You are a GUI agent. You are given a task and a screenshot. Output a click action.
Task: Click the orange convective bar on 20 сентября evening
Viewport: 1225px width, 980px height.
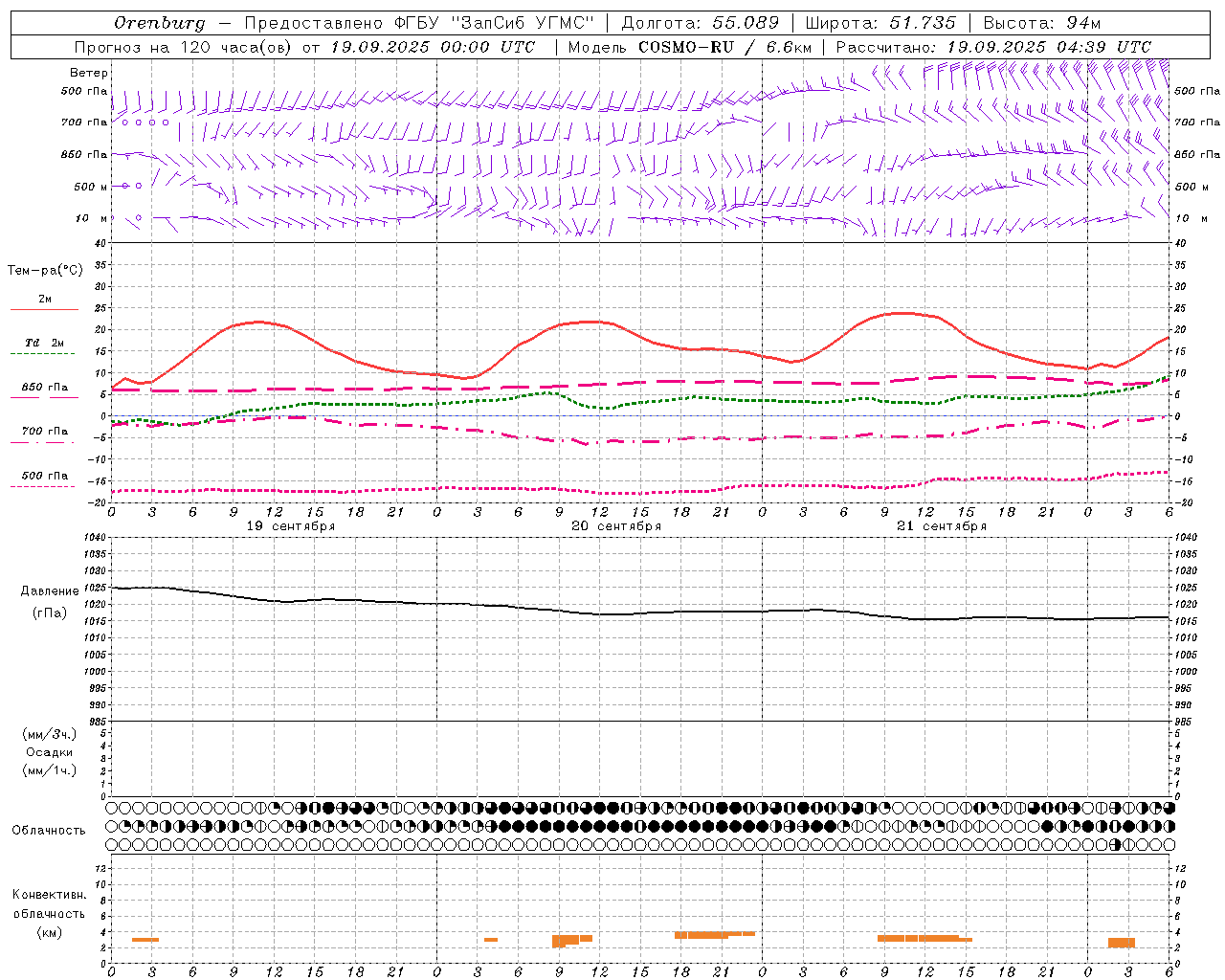click(x=715, y=934)
